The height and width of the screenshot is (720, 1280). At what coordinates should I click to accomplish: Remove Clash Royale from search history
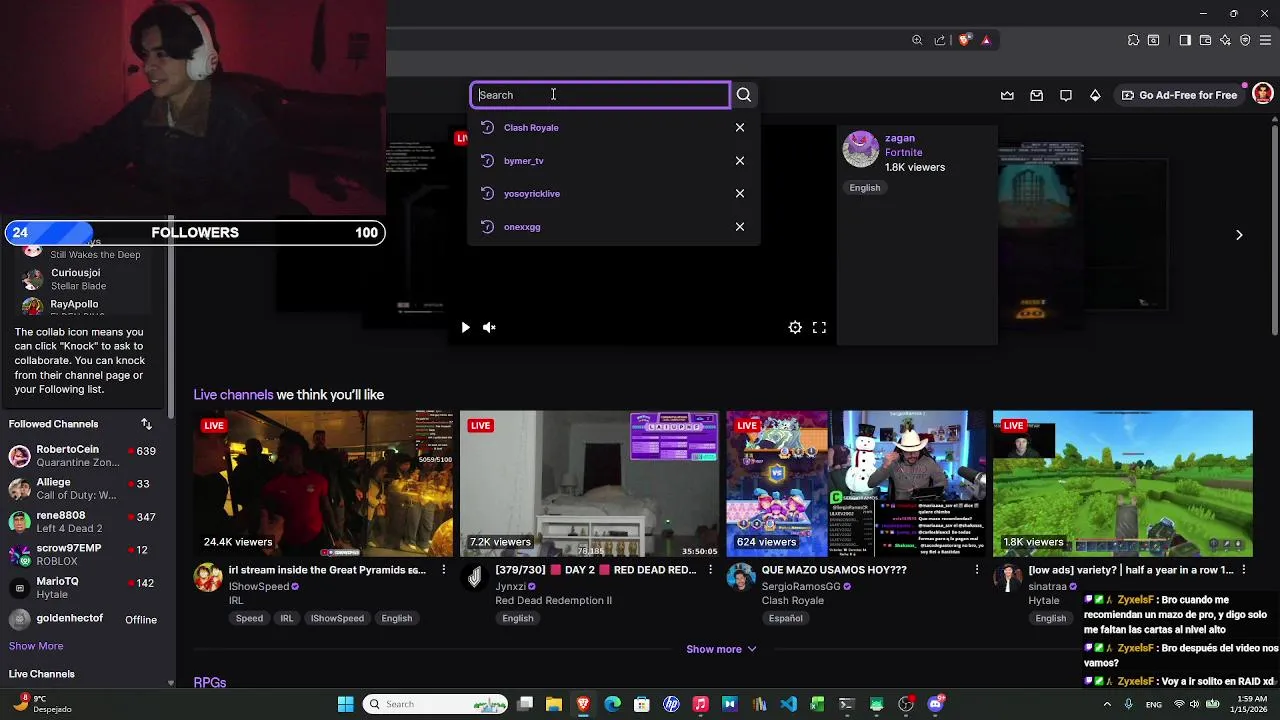pyautogui.click(x=740, y=128)
